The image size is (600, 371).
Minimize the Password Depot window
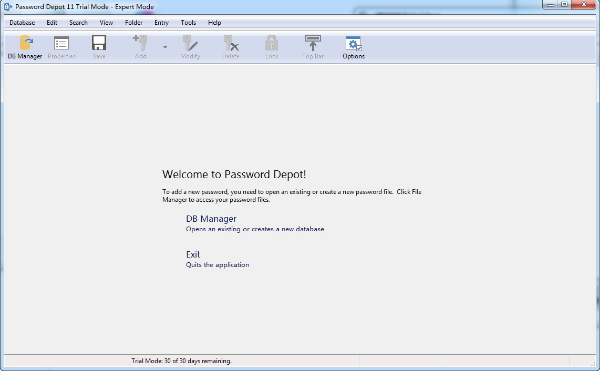point(550,5)
